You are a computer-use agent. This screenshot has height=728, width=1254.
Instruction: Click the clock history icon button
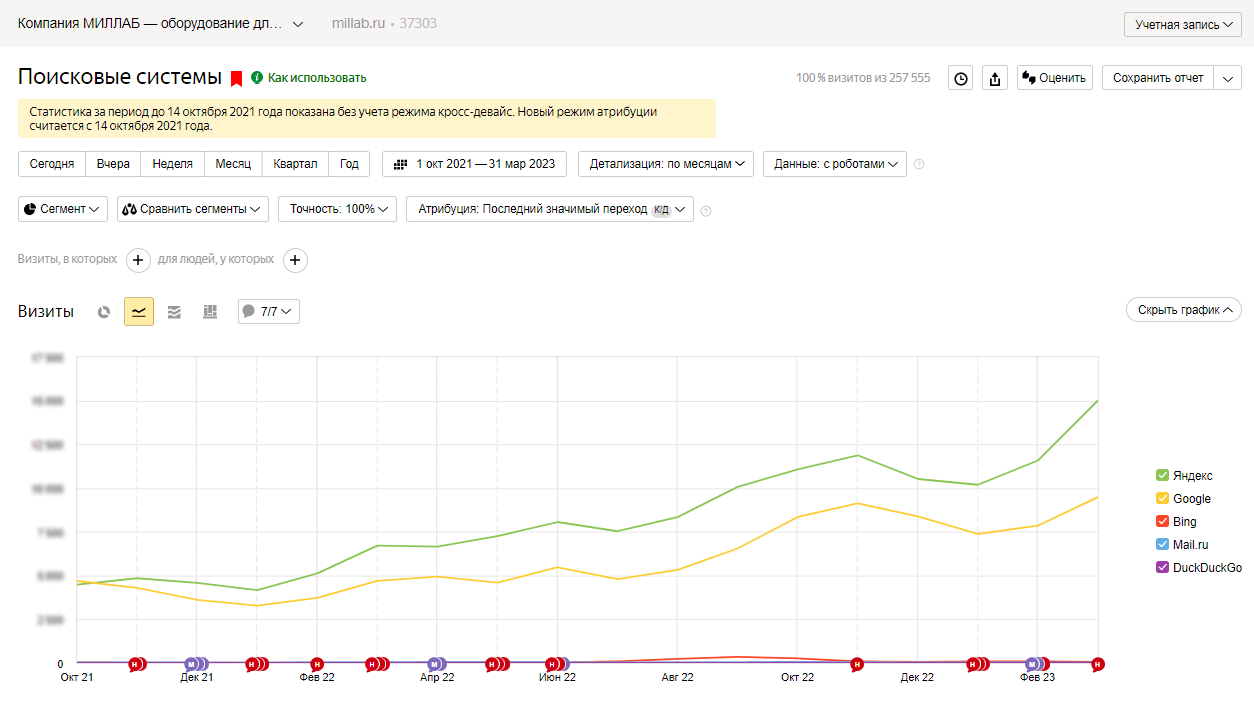[961, 78]
